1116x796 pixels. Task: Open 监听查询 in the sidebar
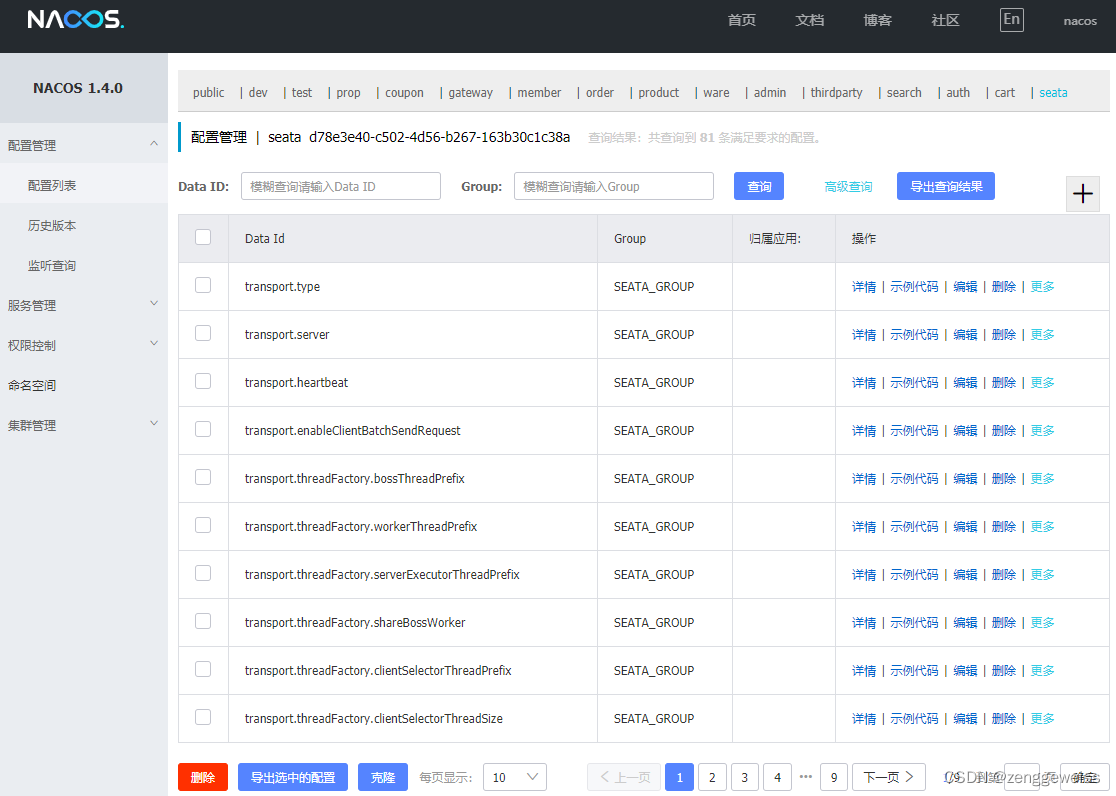coord(52,266)
